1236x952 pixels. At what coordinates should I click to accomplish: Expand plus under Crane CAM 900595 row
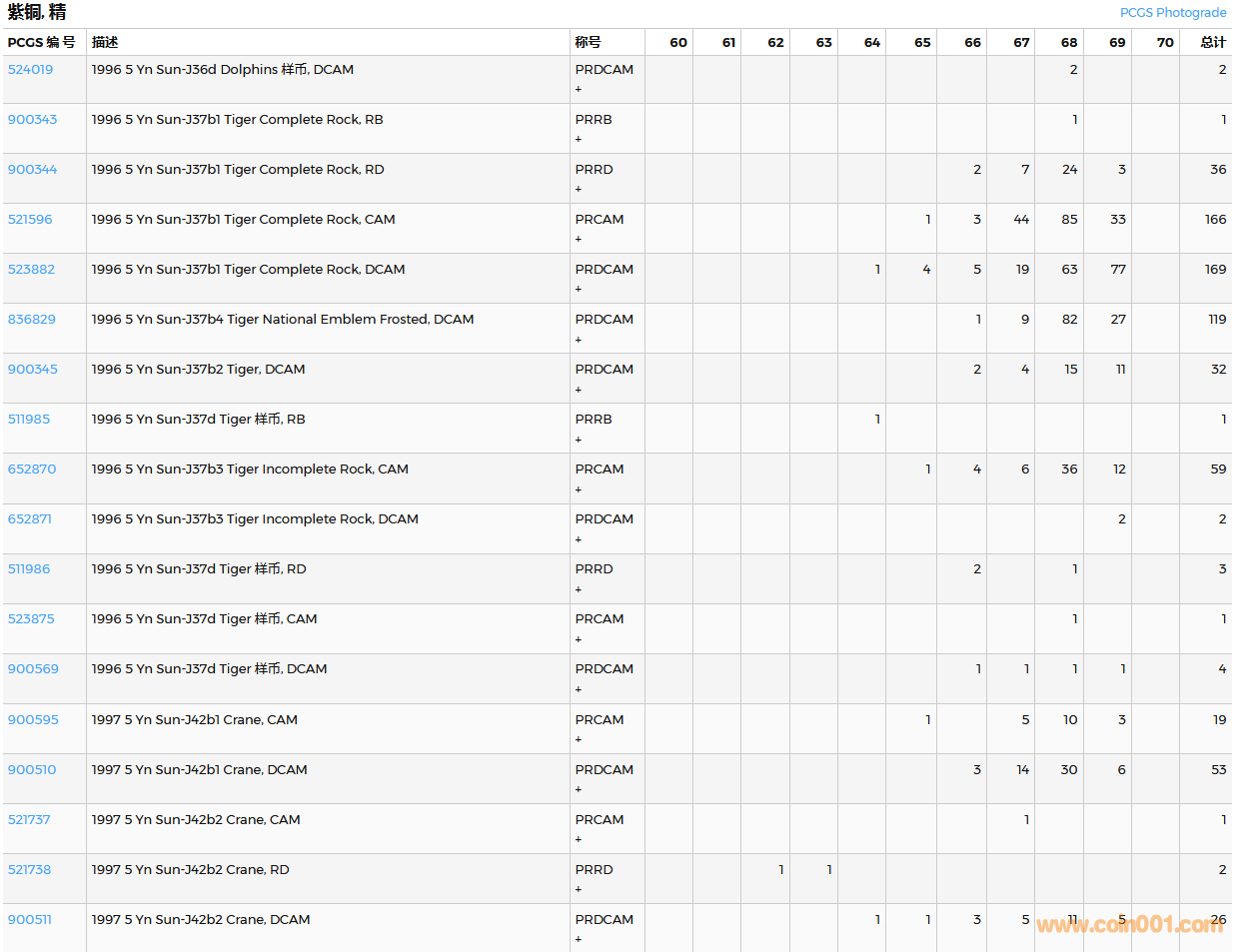[x=579, y=740]
